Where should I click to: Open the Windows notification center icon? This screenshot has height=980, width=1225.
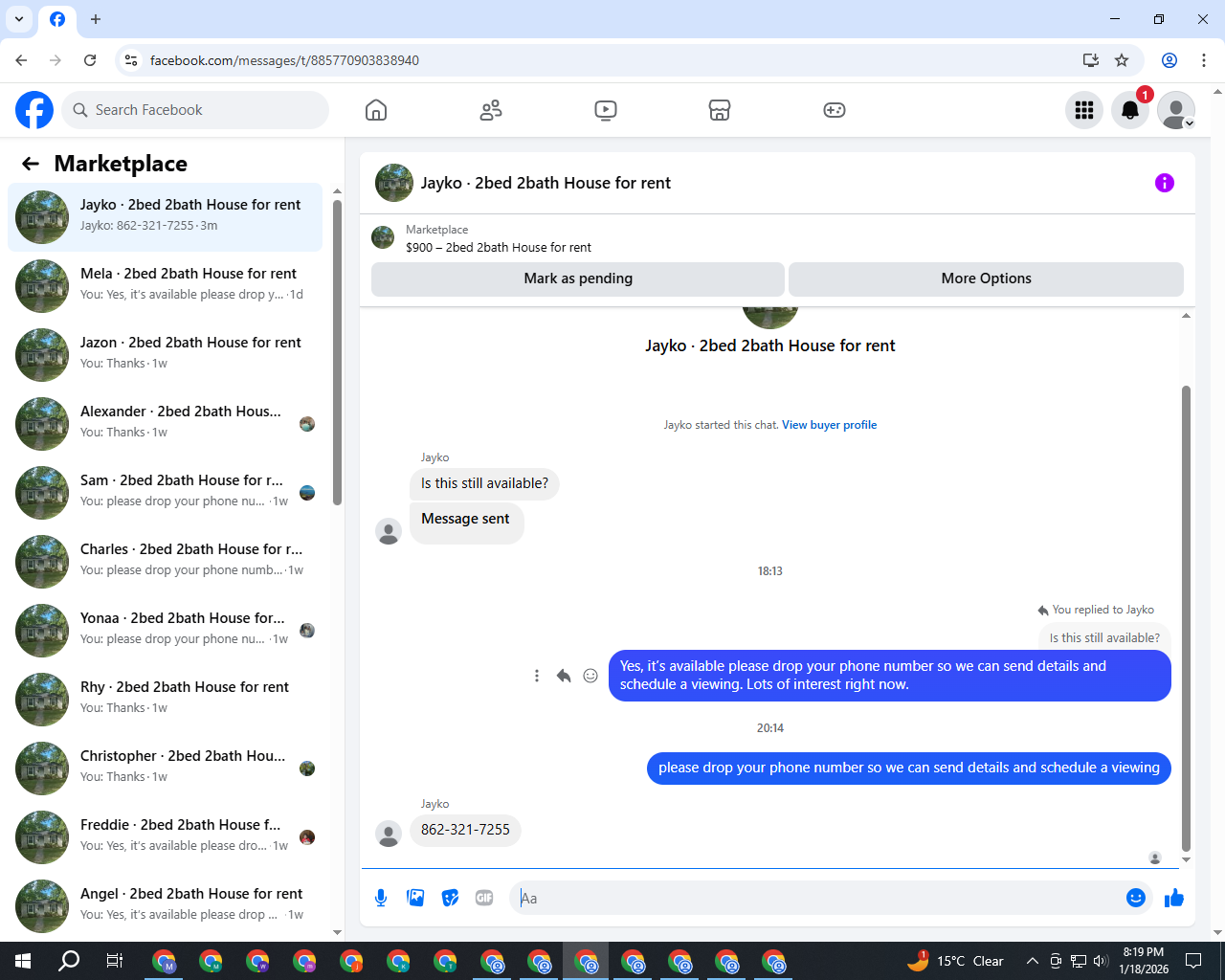pyautogui.click(x=1193, y=961)
